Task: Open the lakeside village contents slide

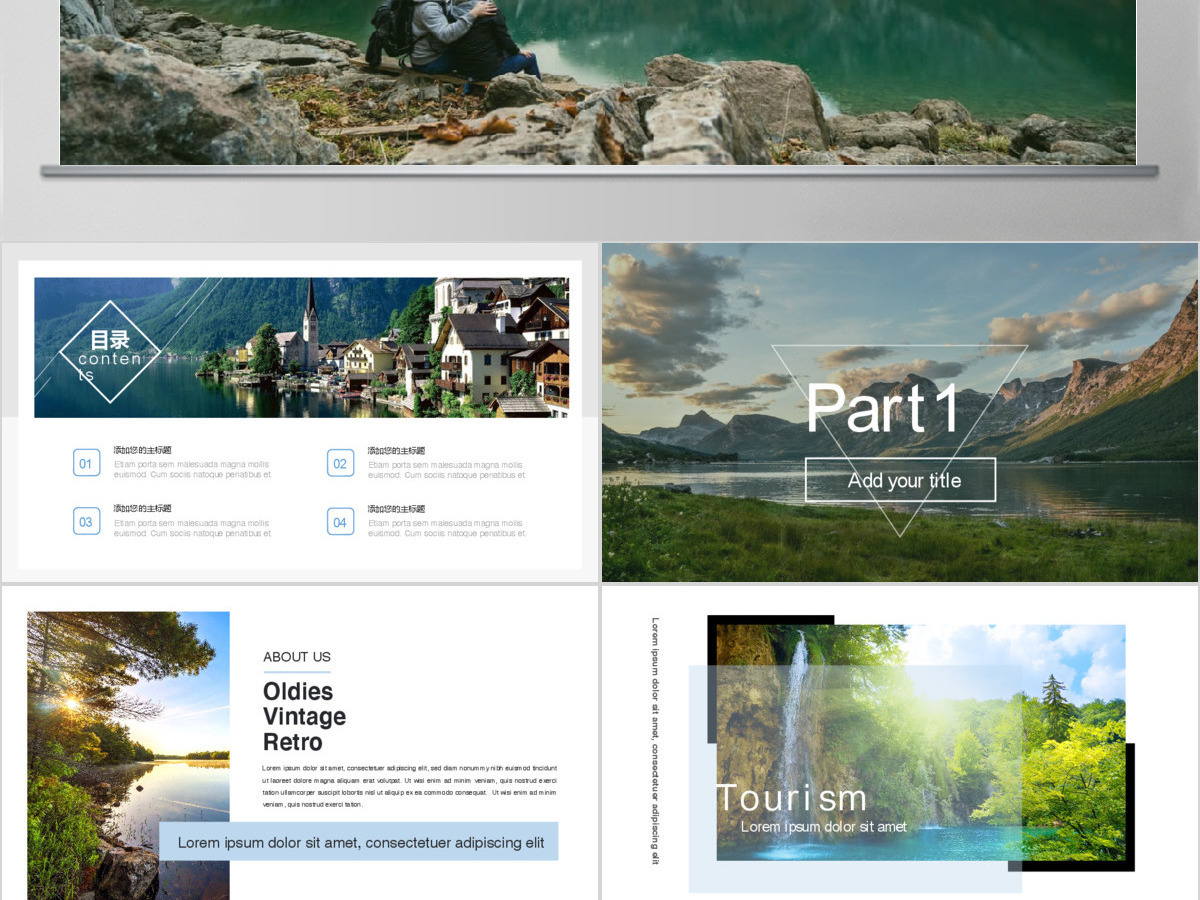Action: click(300, 413)
